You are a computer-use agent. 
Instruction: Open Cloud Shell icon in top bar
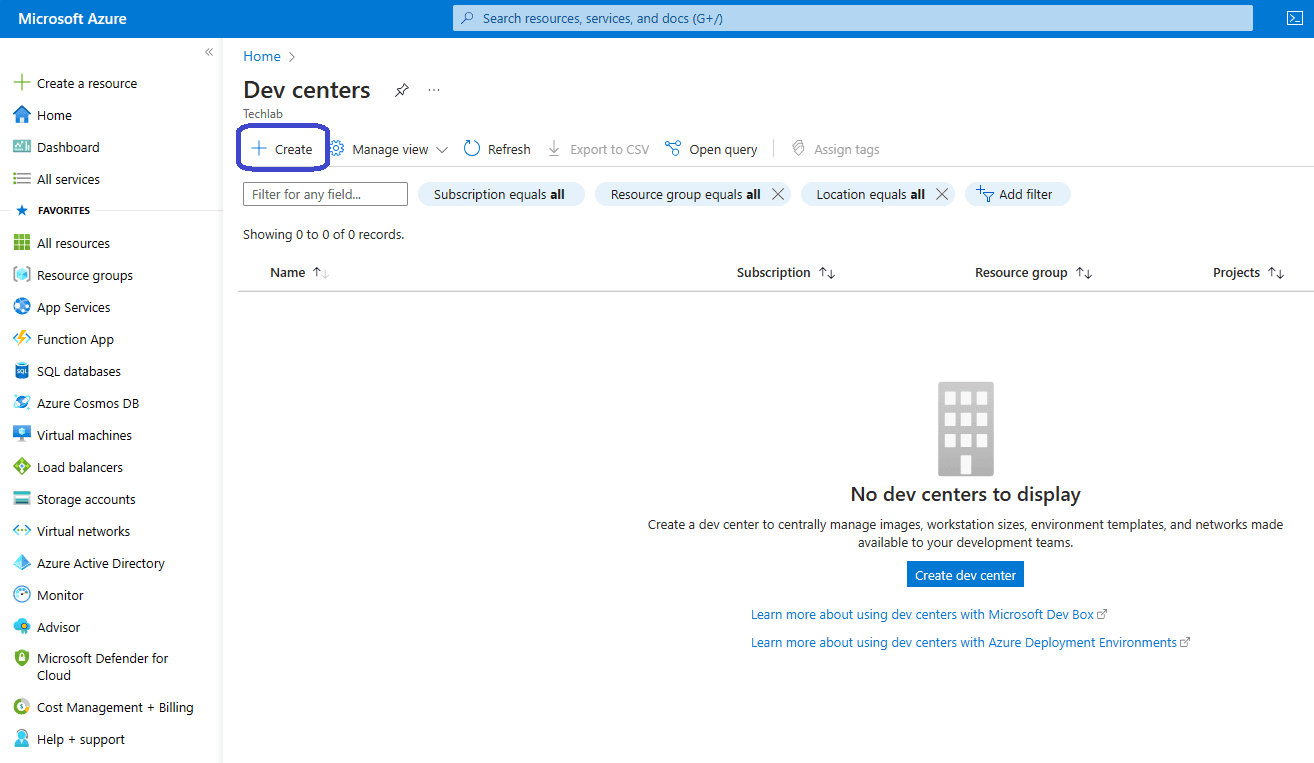coord(1293,18)
